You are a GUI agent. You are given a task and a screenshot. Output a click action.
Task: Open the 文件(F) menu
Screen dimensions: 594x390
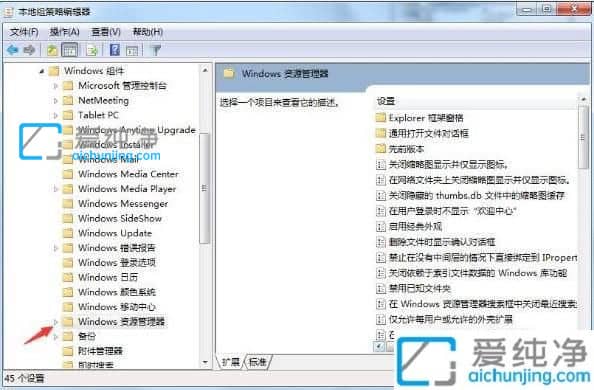point(24,32)
